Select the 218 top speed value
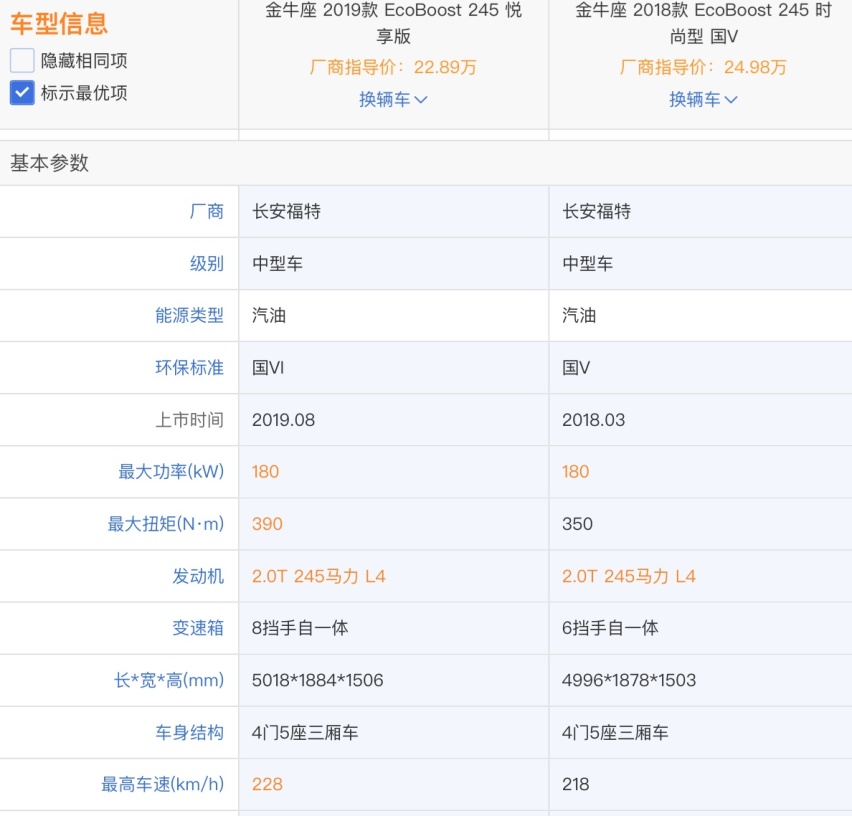852x816 pixels. click(575, 784)
